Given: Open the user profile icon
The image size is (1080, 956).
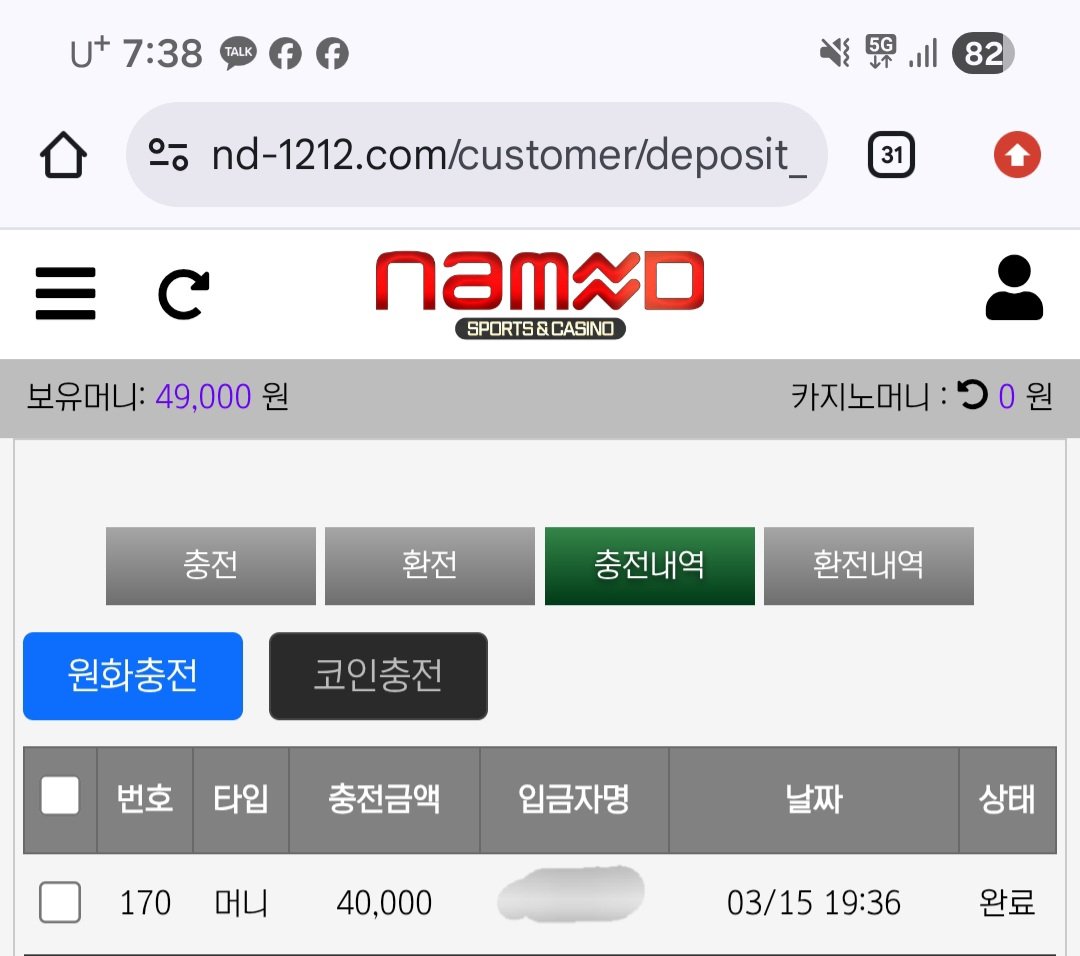Looking at the screenshot, I should pos(1014,288).
